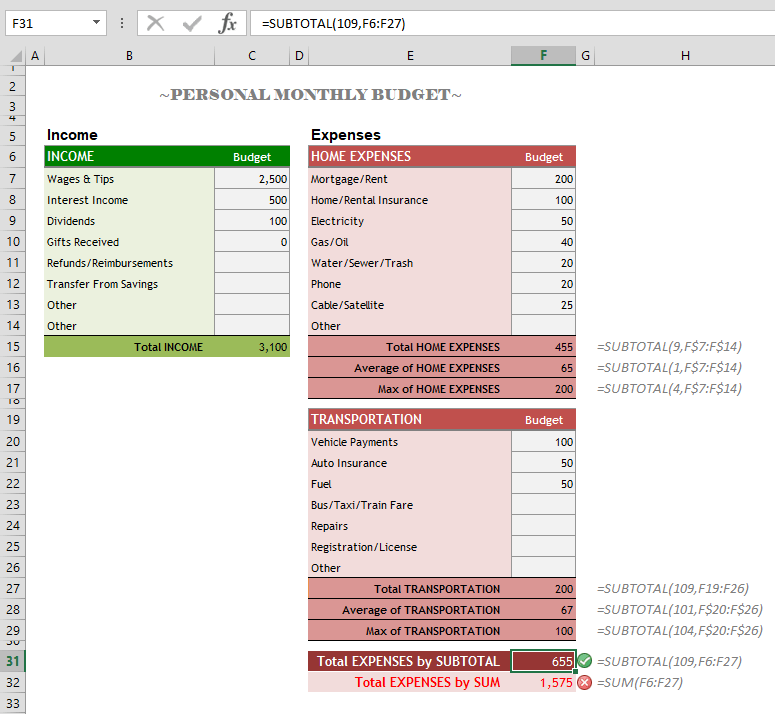Image resolution: width=775 pixels, height=714 pixels.
Task: Click the Total EXPENSES by SUBTOTAL label
Action: [x=408, y=661]
